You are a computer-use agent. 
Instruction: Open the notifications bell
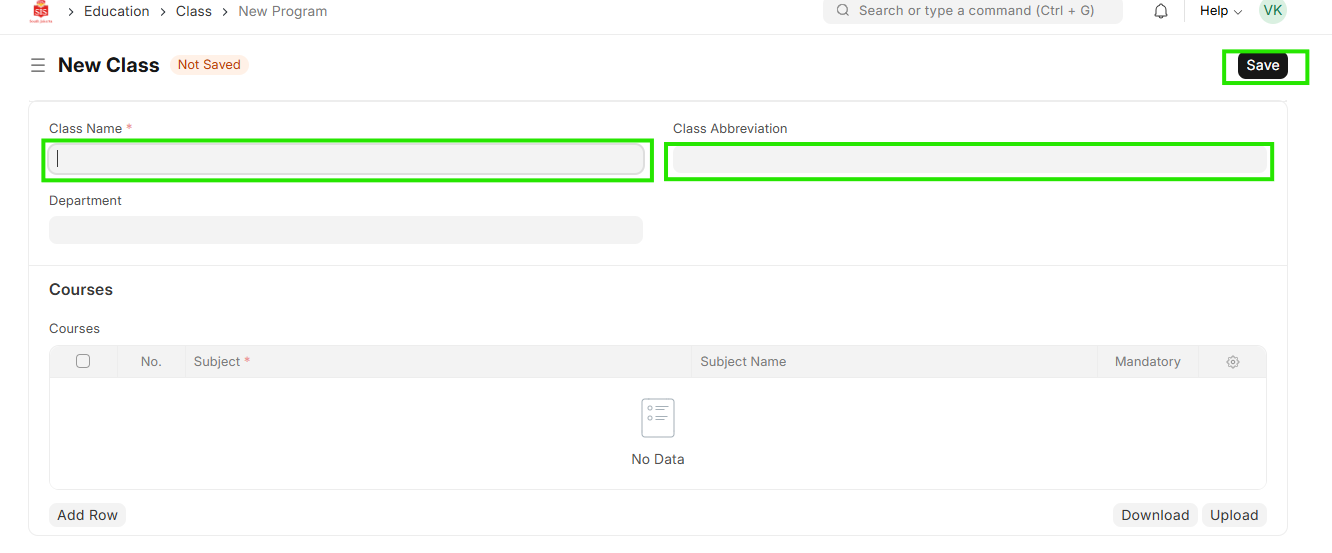click(x=1161, y=11)
